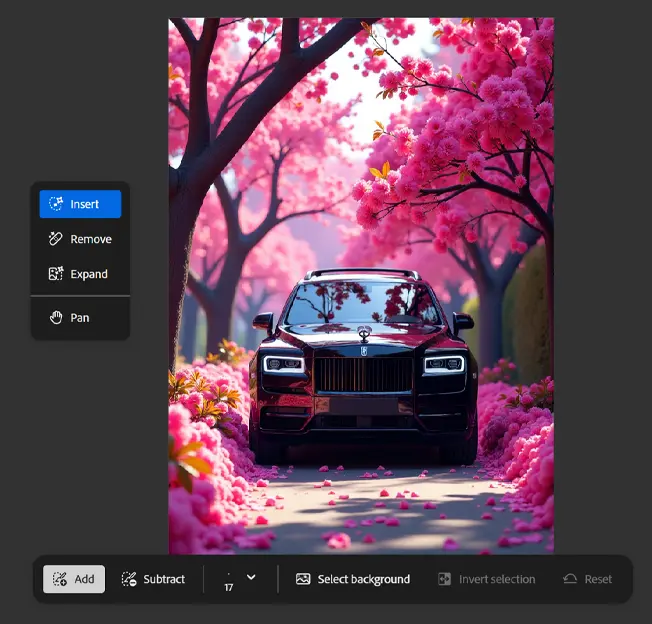The width and height of the screenshot is (652, 624).
Task: Click the Pan hand icon
Action: [x=56, y=318]
